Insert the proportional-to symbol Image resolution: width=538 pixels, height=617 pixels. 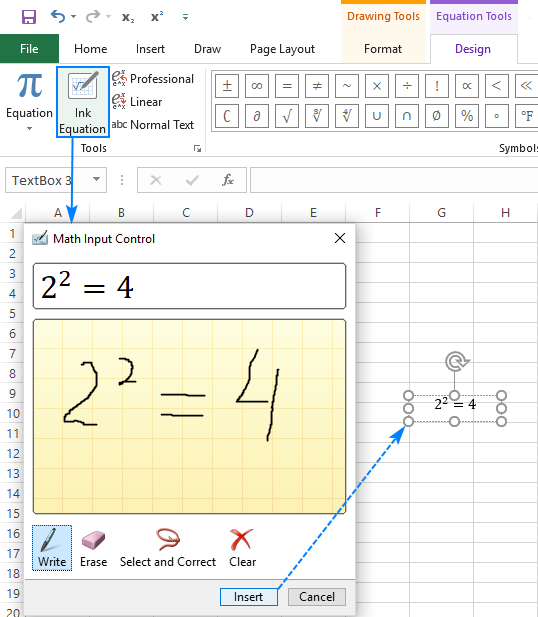(x=467, y=86)
